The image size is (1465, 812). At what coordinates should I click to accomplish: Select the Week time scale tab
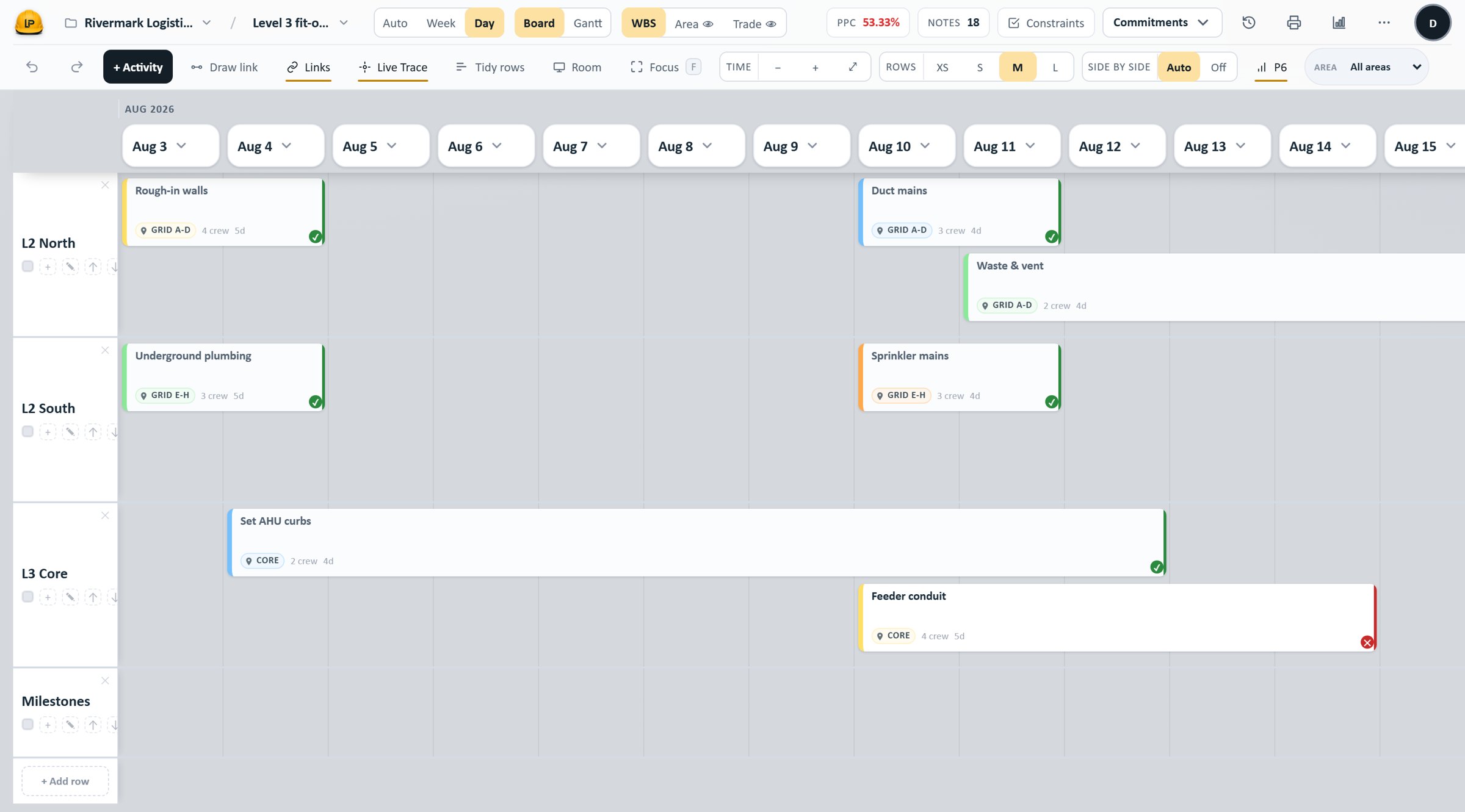441,23
